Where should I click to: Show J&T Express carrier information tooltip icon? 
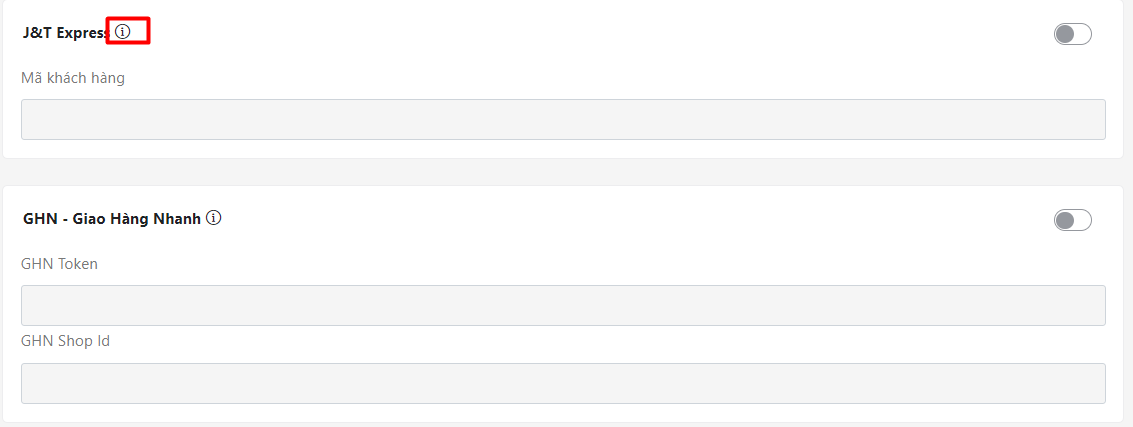(x=122, y=32)
